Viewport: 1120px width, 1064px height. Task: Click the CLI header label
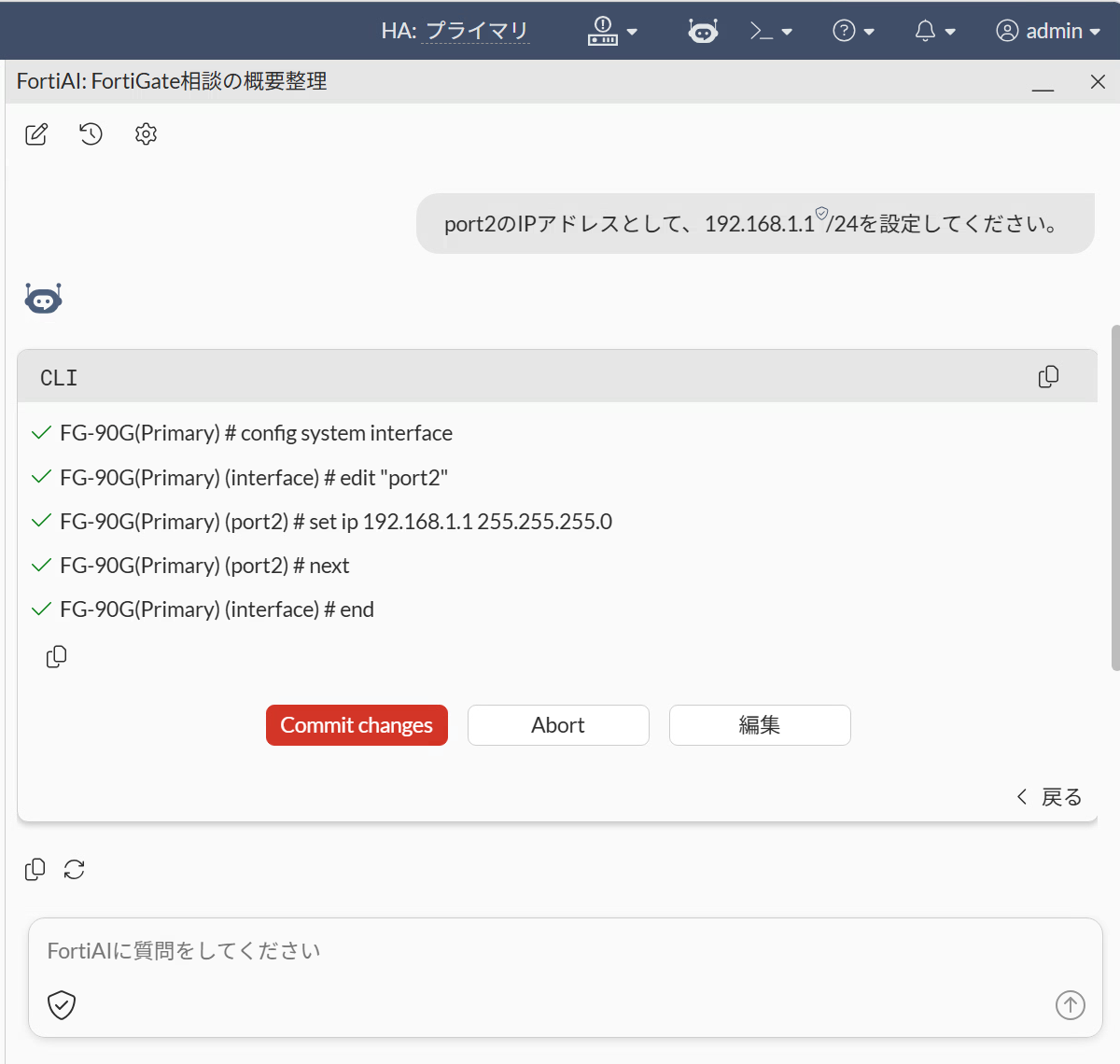[59, 378]
